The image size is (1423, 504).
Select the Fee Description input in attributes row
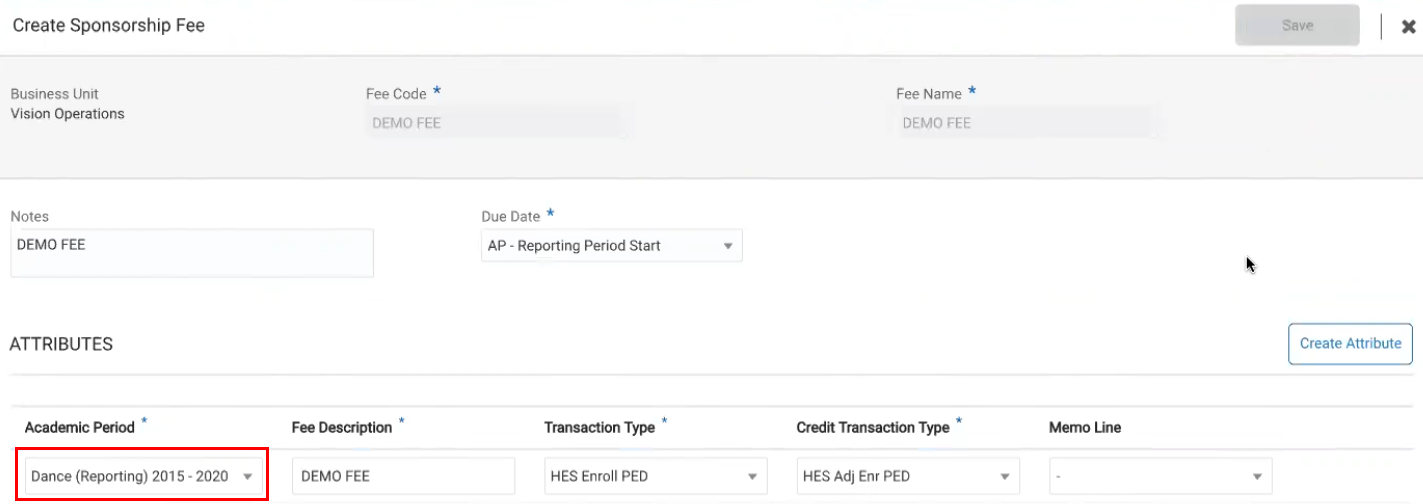tap(403, 476)
